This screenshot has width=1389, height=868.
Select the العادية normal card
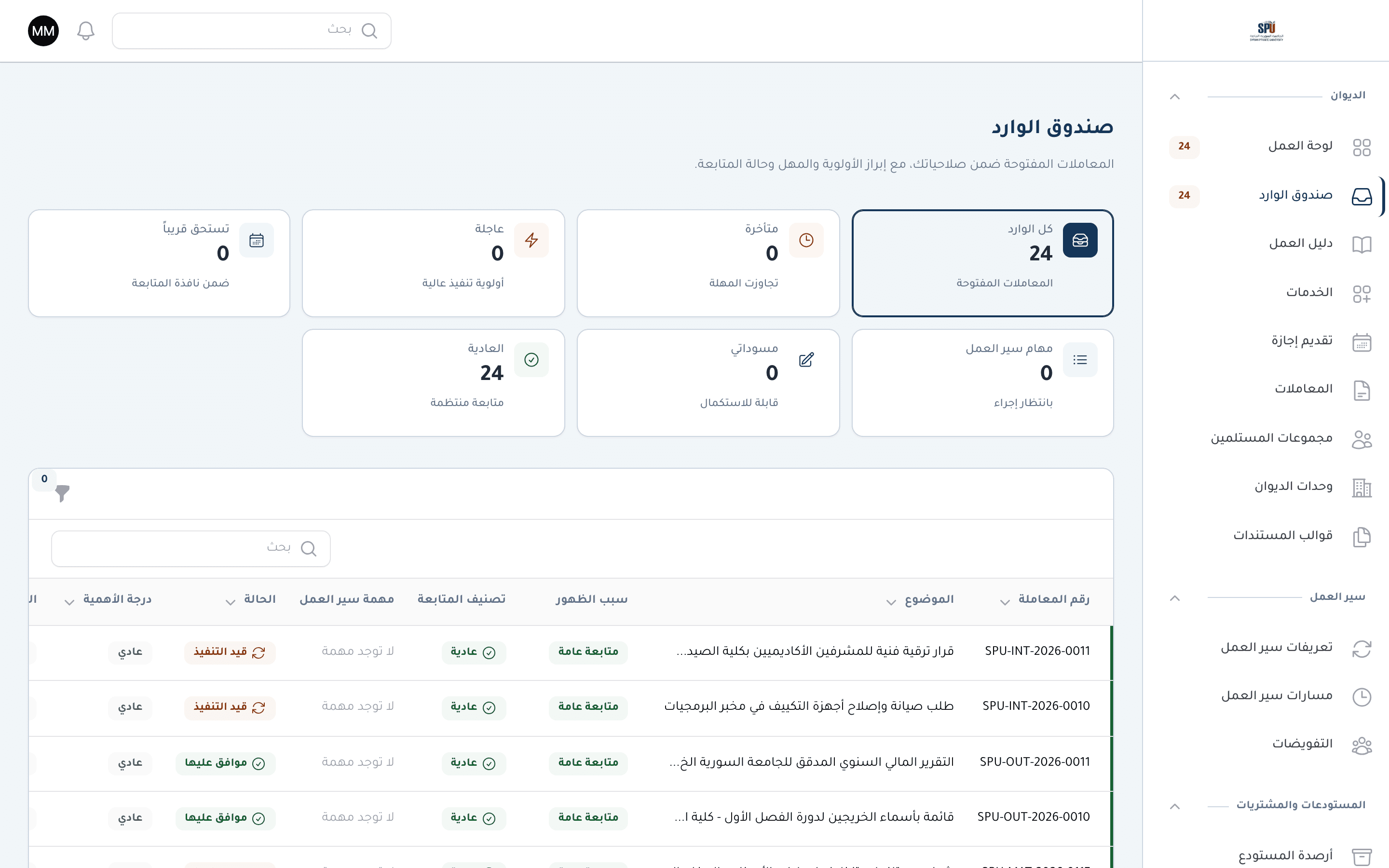tap(434, 383)
